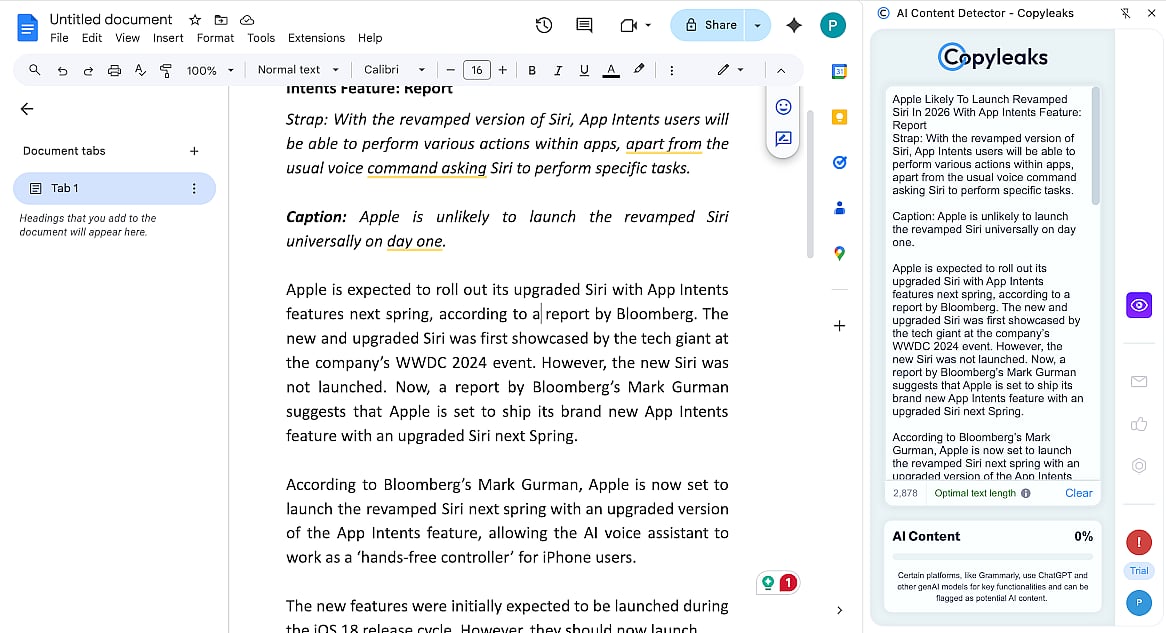Screen dimensions: 1166x633
Task: Open the Google Maps side panel
Action: click(x=839, y=253)
